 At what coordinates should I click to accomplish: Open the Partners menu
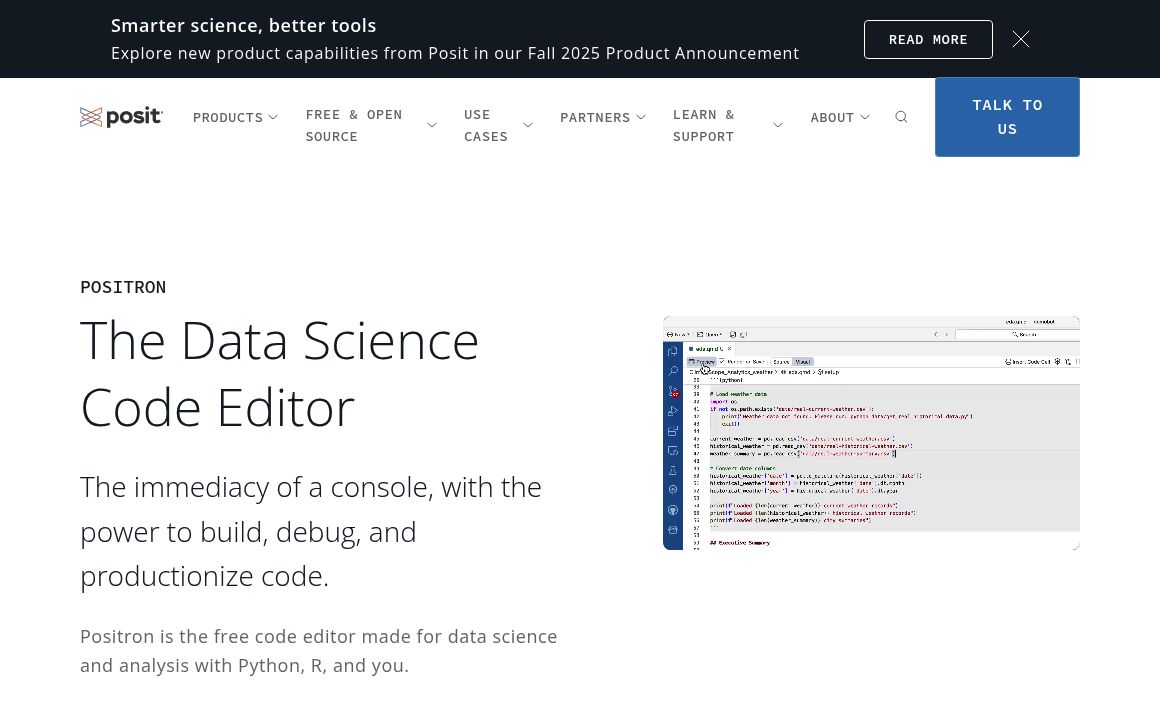[602, 118]
